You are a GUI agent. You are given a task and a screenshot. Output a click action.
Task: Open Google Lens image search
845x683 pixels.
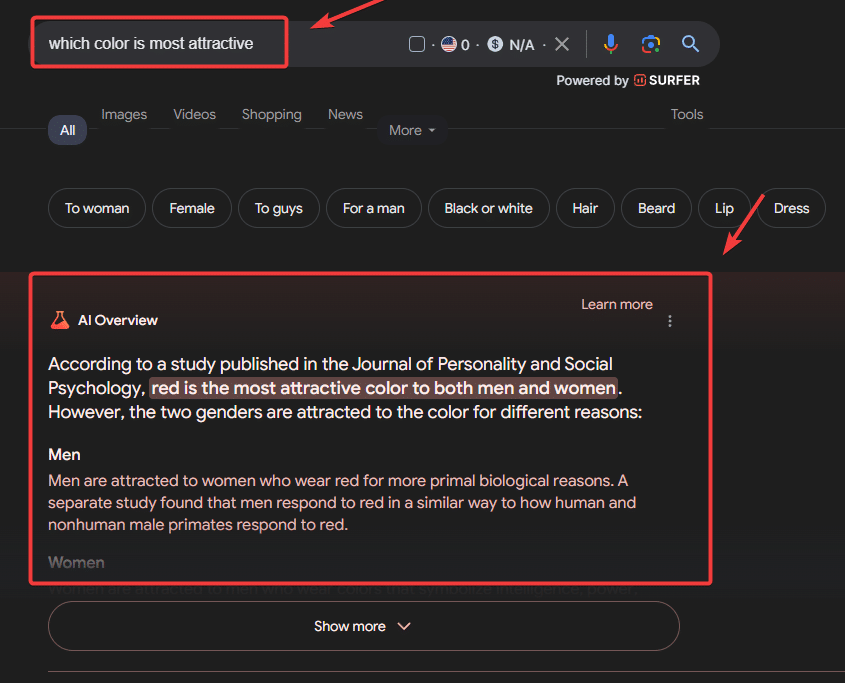[x=651, y=44]
